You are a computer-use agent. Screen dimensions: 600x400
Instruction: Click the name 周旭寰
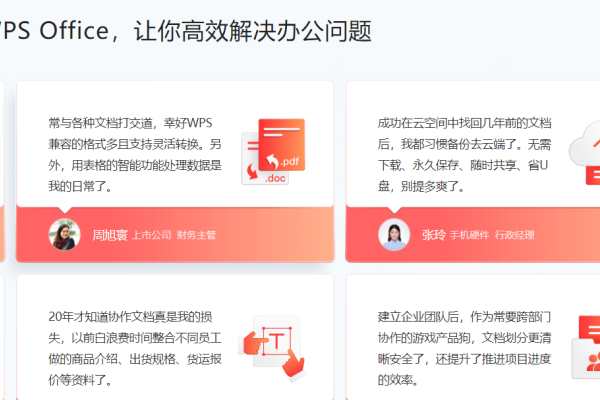pyautogui.click(x=110, y=235)
